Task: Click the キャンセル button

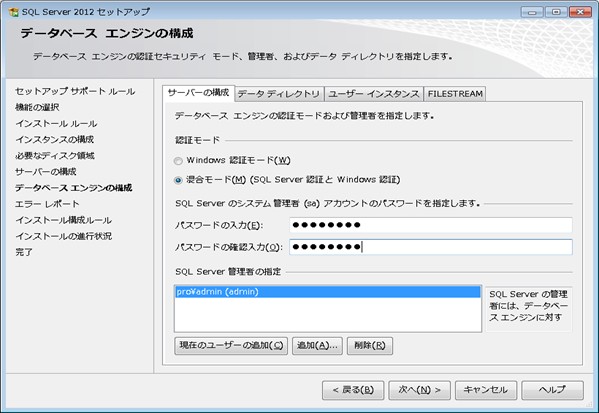Action: click(x=486, y=390)
